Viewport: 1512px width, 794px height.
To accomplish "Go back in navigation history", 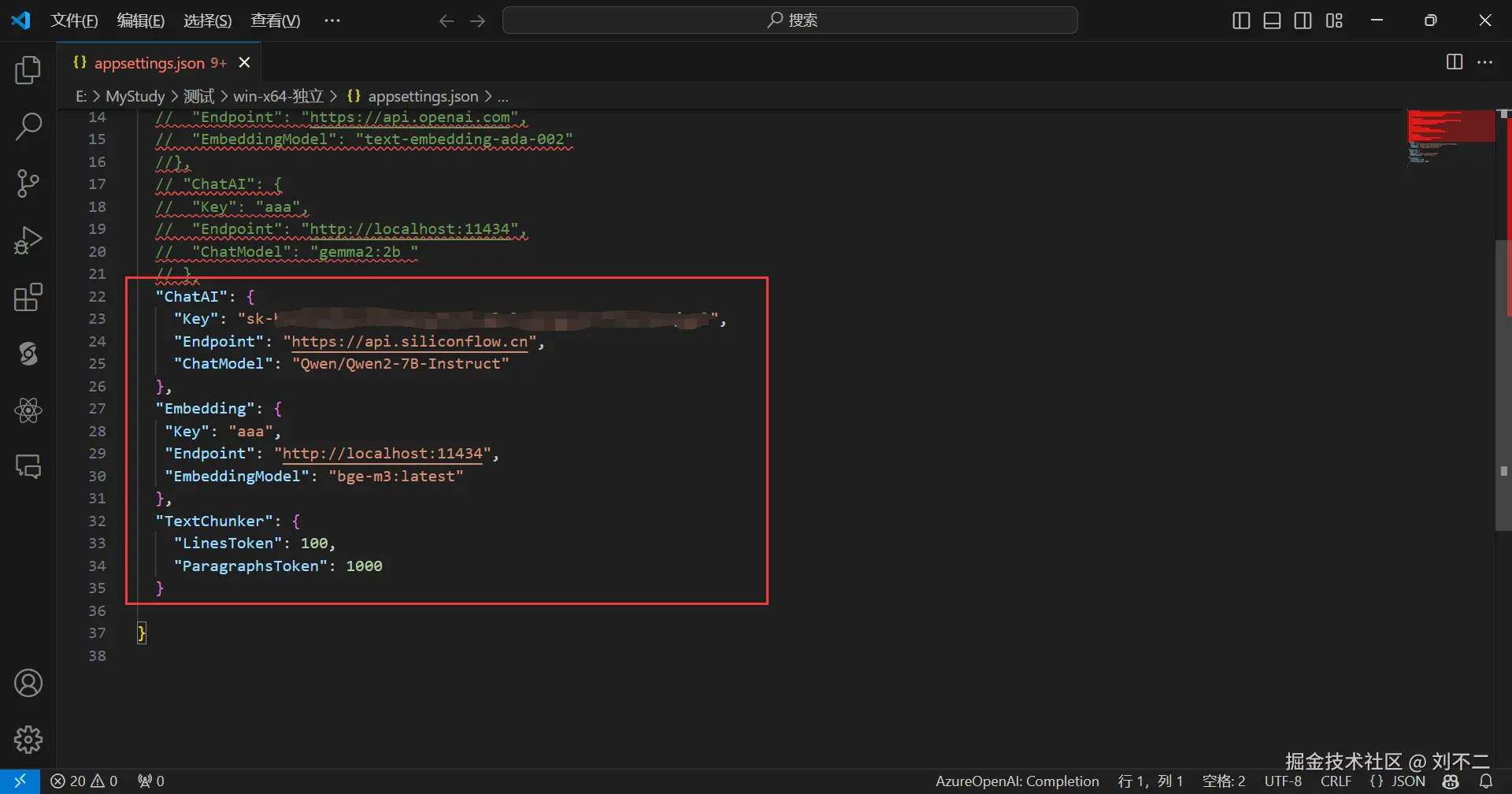I will (447, 20).
